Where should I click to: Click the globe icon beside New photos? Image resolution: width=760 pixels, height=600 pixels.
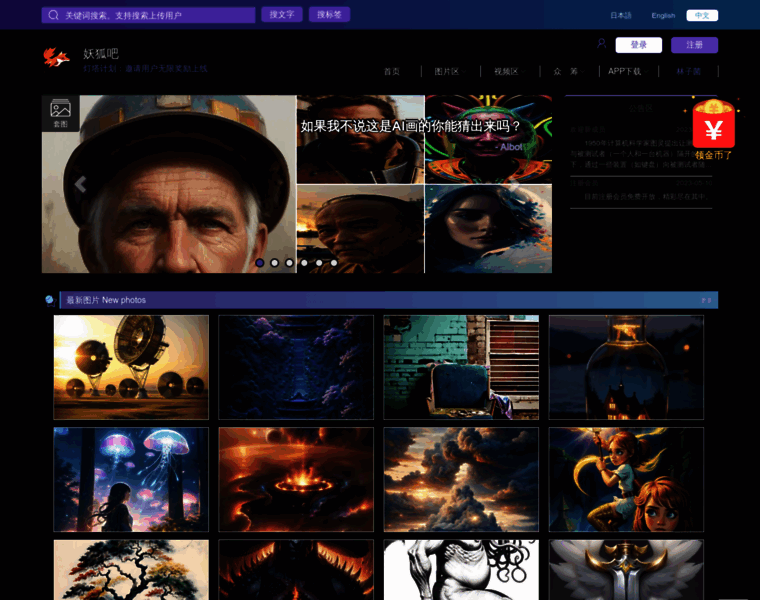click(50, 299)
